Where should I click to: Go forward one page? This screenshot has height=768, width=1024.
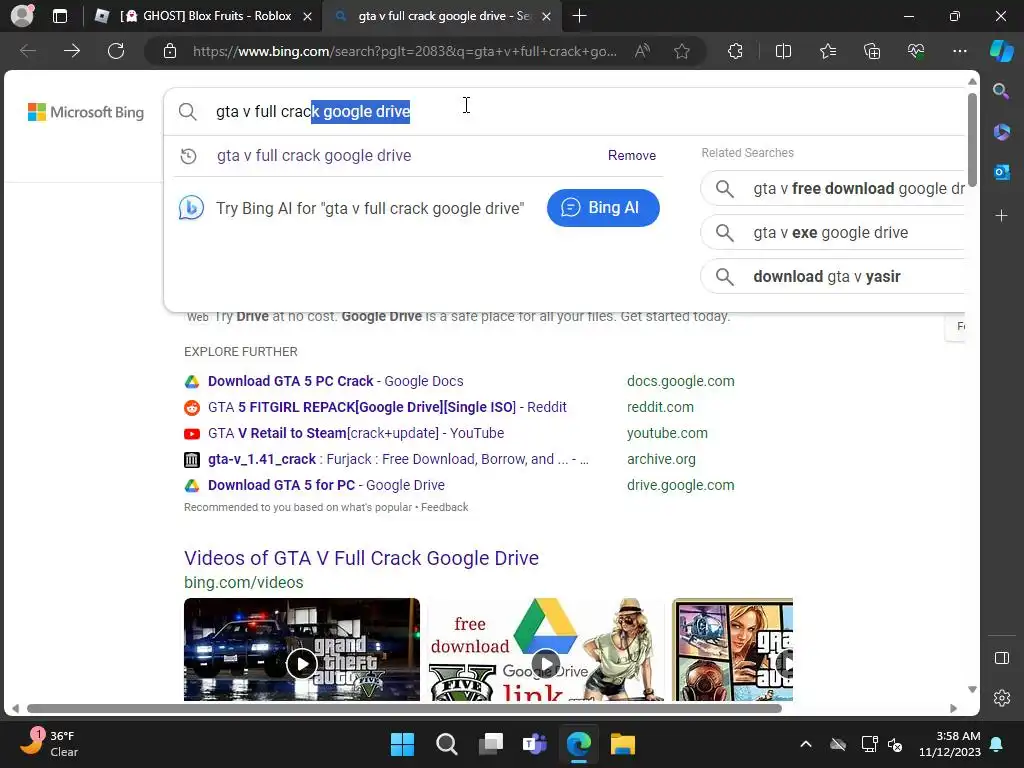click(x=72, y=51)
